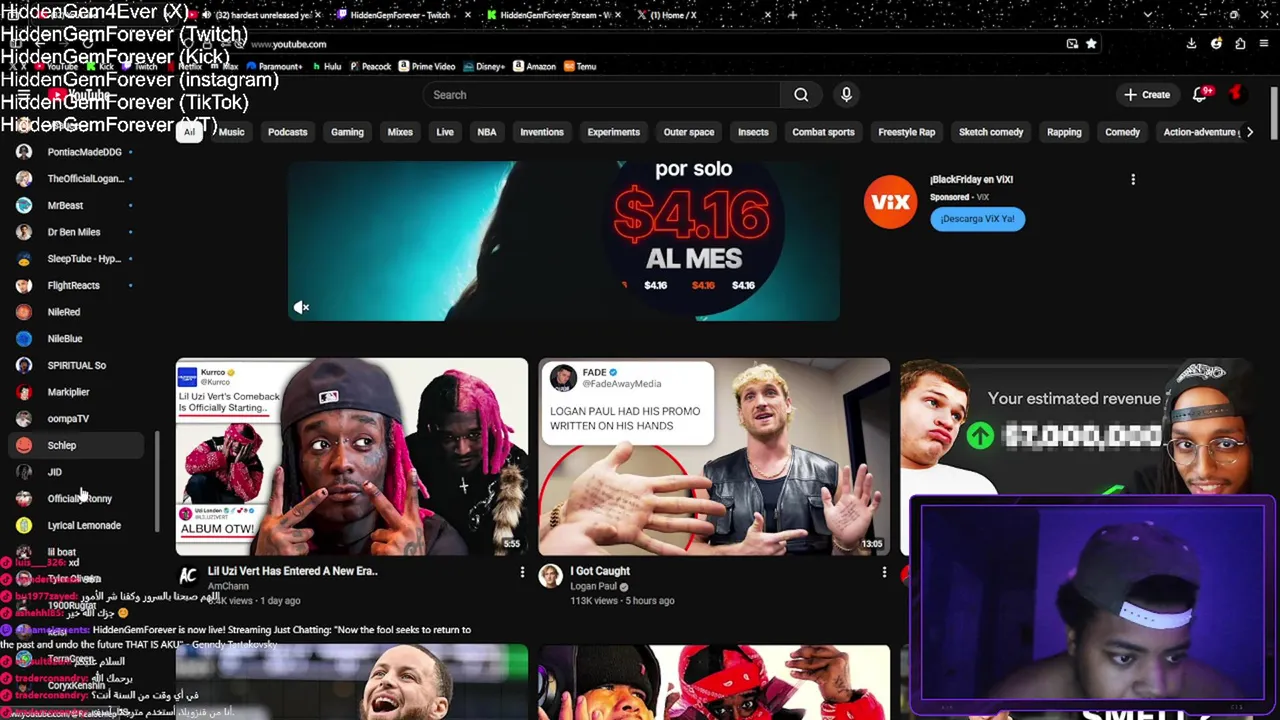Select the Music category chip
1280x720 pixels.
click(231, 132)
